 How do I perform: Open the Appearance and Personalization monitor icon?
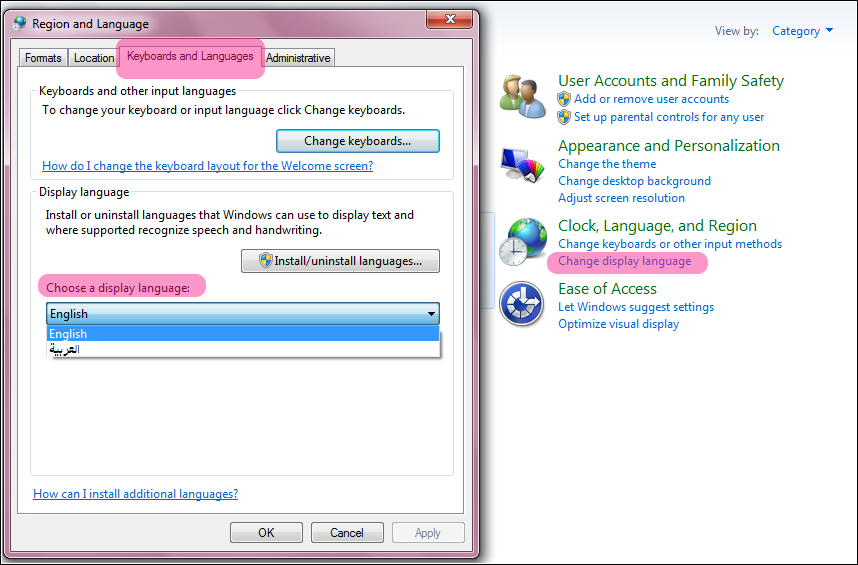522,165
